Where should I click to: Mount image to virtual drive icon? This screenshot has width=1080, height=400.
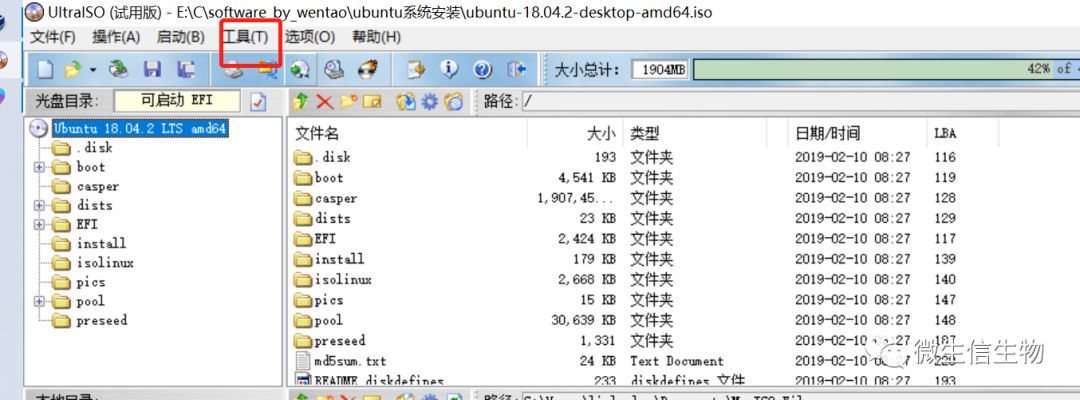334,69
